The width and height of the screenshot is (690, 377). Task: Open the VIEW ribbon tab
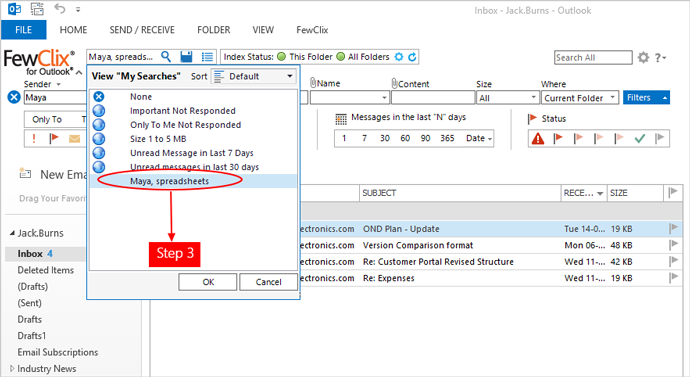263,30
